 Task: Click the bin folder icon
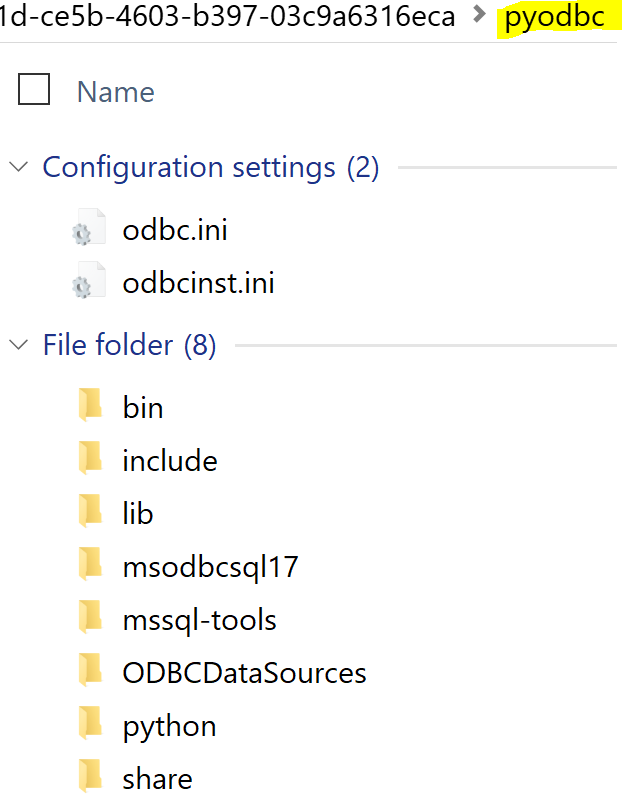[x=91, y=406]
